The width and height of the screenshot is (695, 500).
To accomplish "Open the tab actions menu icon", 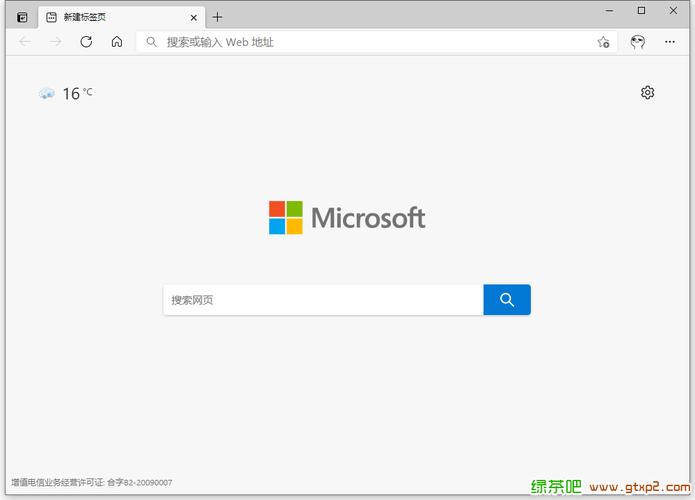I will point(22,17).
